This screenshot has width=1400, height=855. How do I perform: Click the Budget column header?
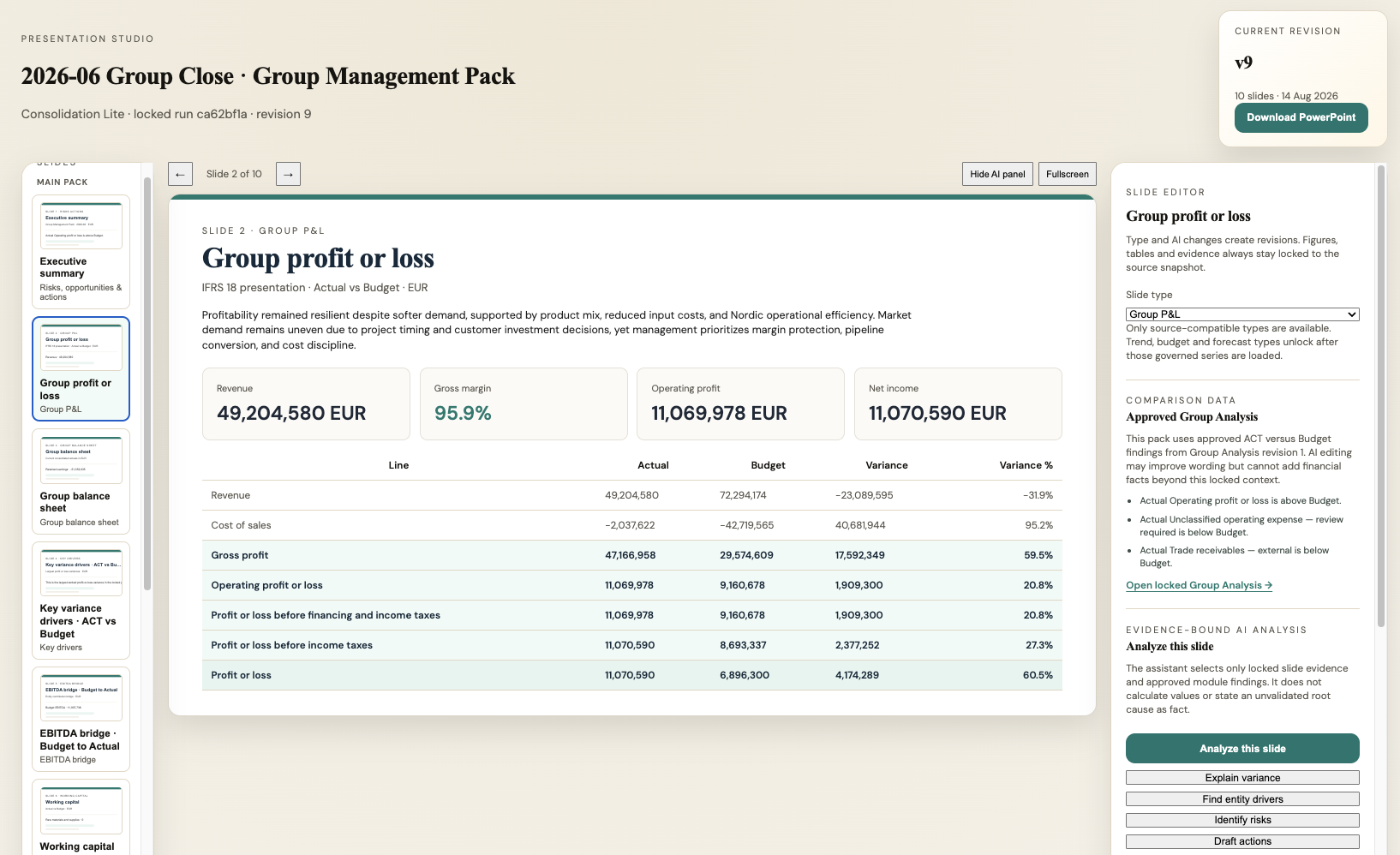pos(768,465)
